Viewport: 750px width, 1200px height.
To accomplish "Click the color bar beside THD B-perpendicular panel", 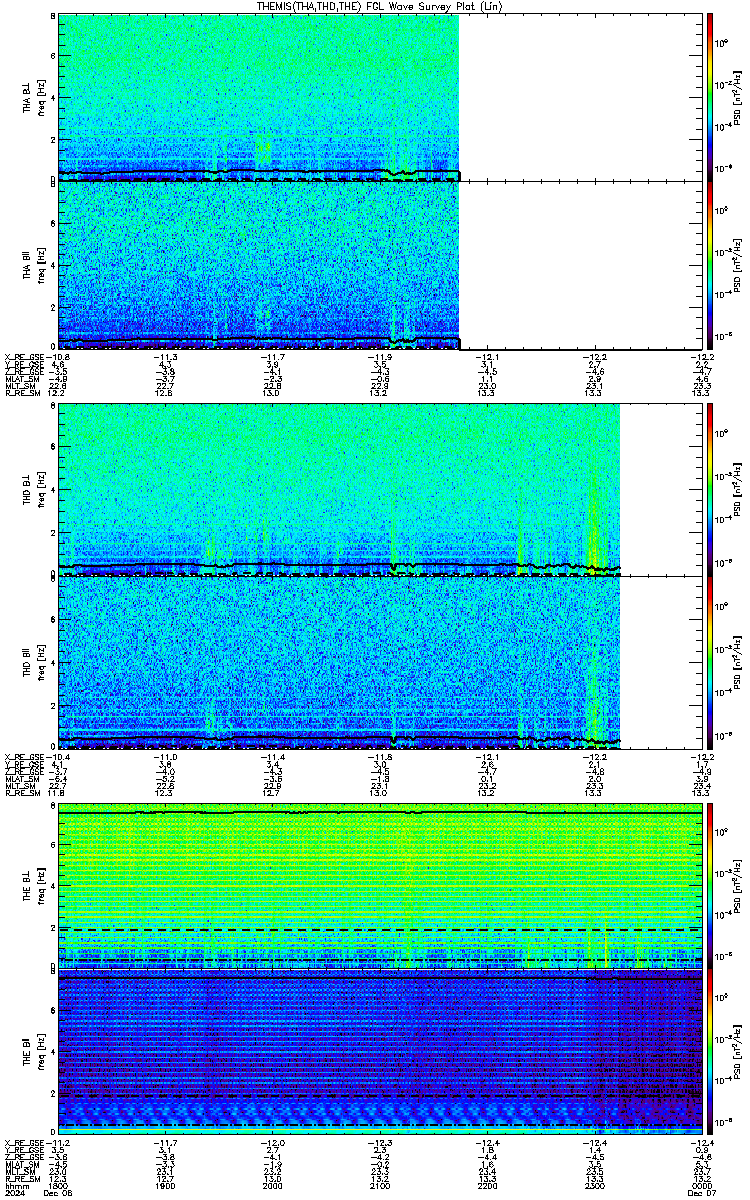I will click(x=711, y=489).
